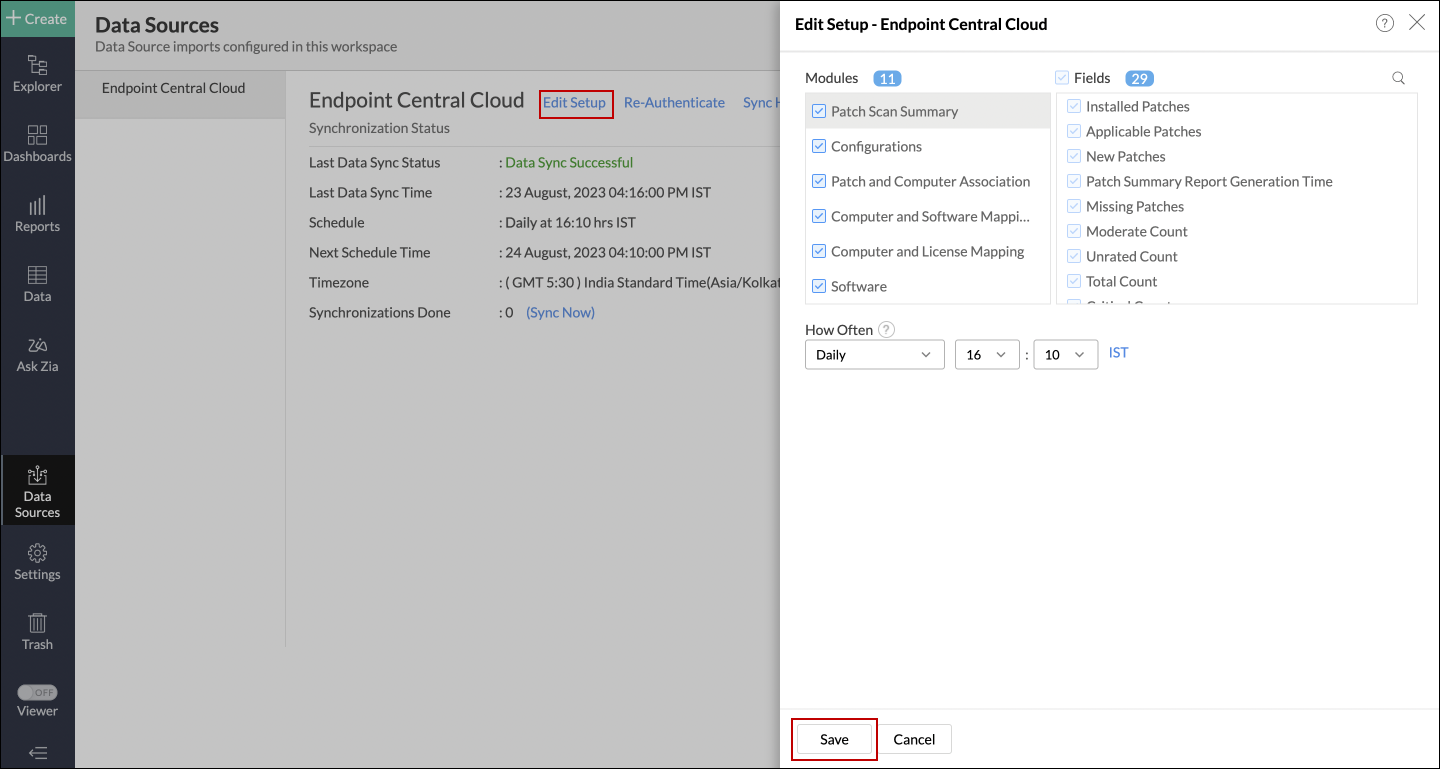Open the Create menu
1440x769 pixels.
coord(38,18)
